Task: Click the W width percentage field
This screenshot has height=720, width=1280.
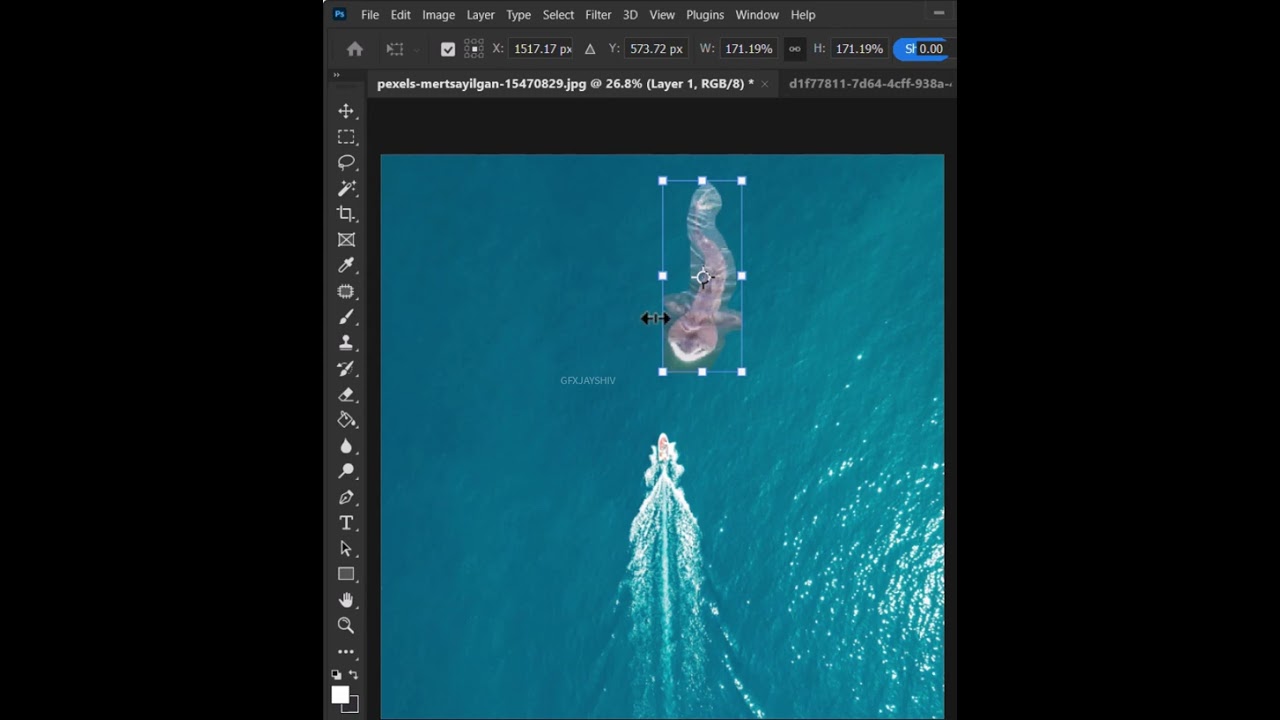Action: pos(748,49)
